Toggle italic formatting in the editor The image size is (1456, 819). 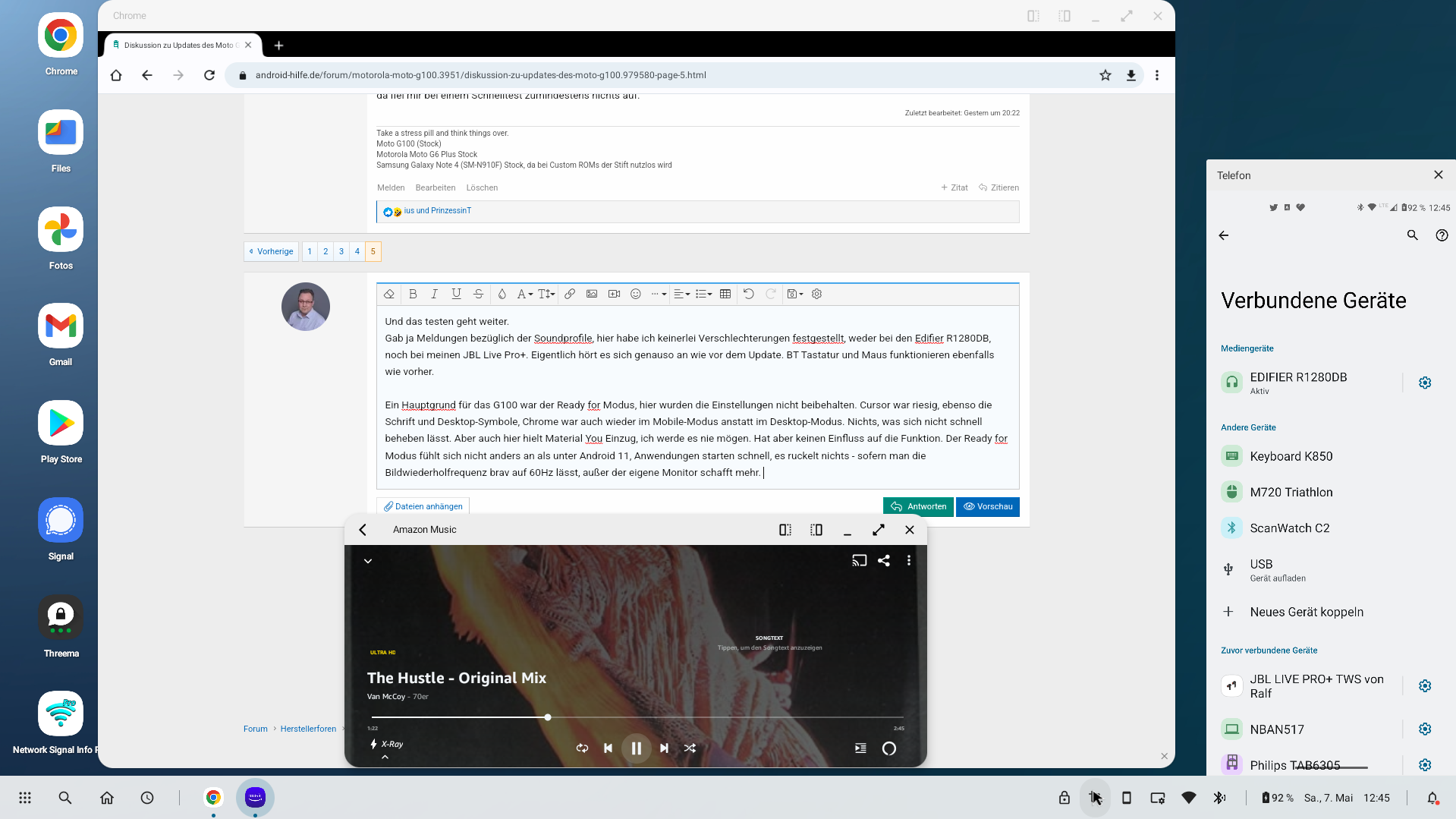point(434,295)
